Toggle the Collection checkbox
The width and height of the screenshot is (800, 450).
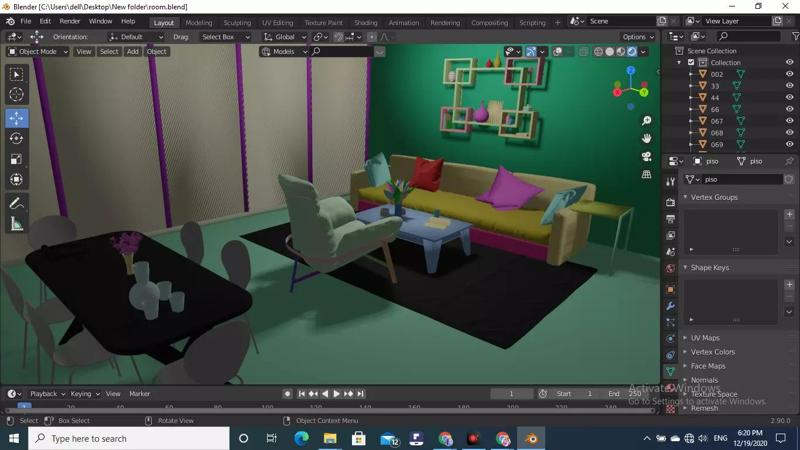pos(691,62)
